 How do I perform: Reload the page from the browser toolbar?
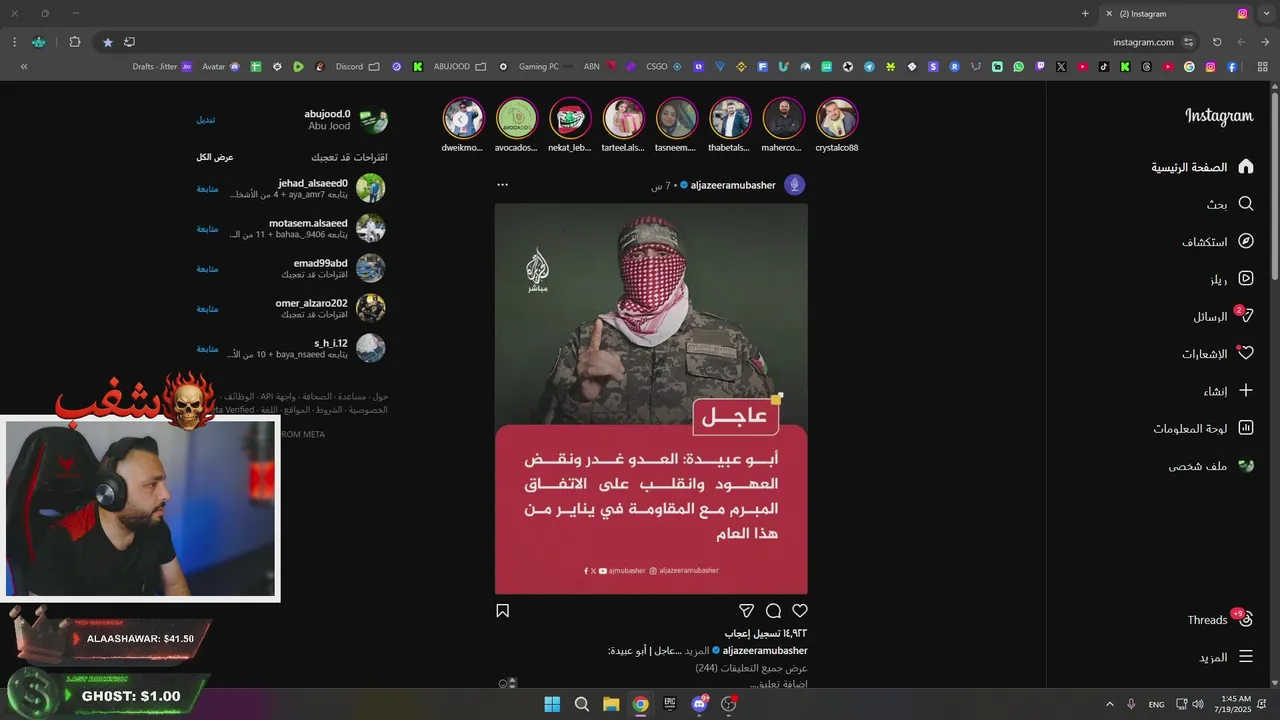[x=1217, y=42]
